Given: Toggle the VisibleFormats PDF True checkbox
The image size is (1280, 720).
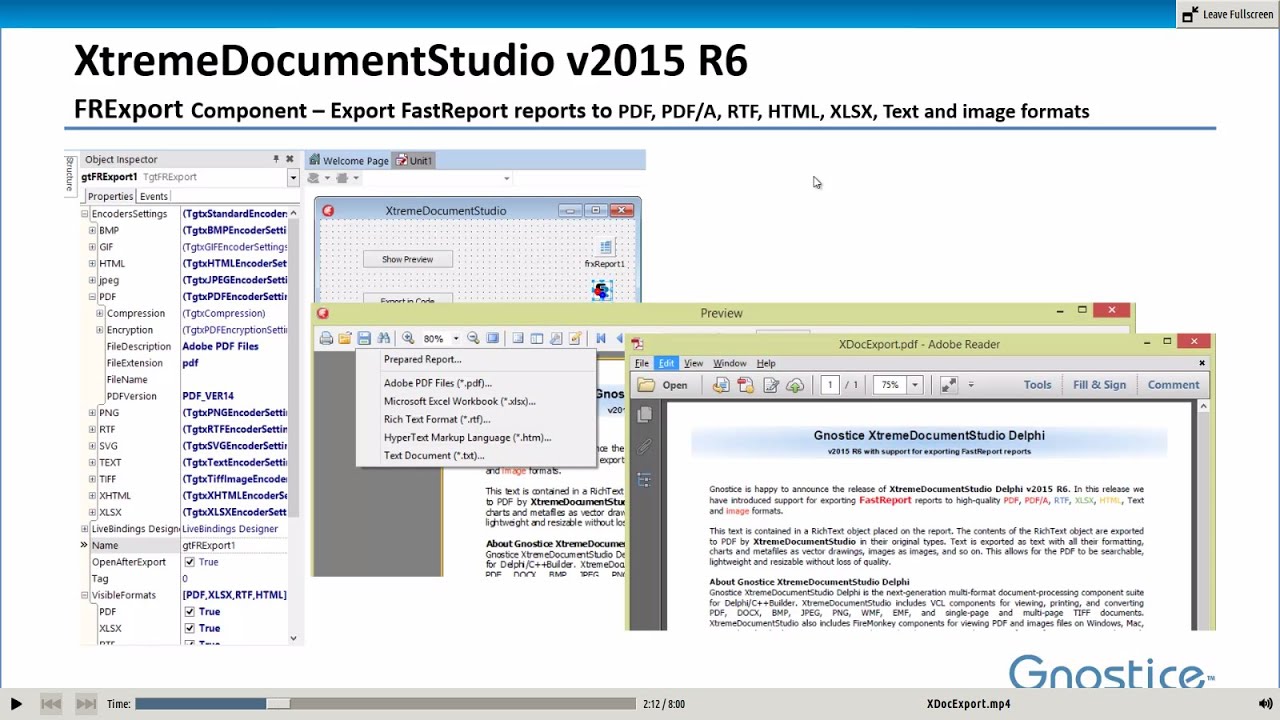Looking at the screenshot, I should 189,612.
